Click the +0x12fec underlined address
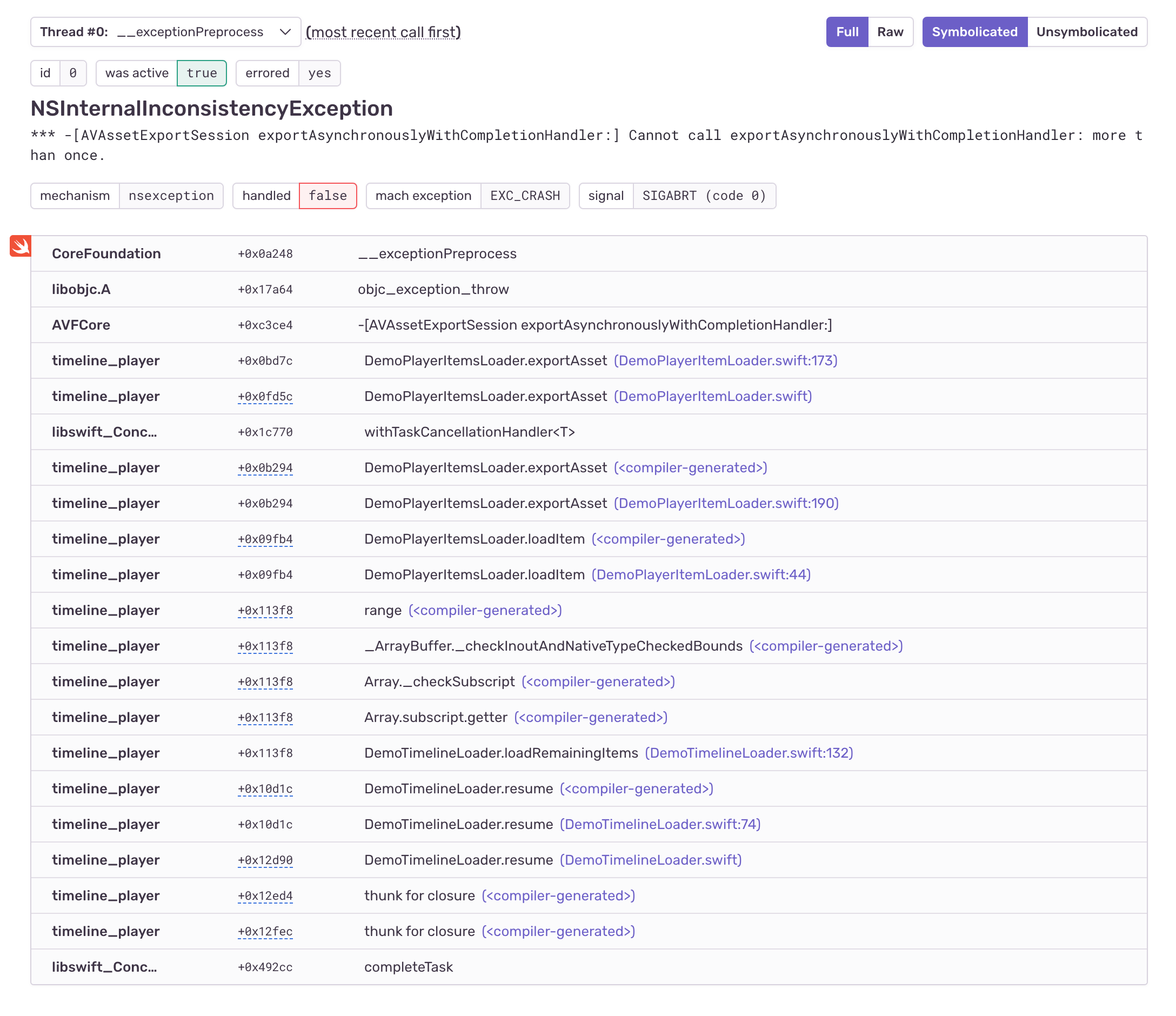The width and height of the screenshot is (1176, 1016). pos(265,932)
